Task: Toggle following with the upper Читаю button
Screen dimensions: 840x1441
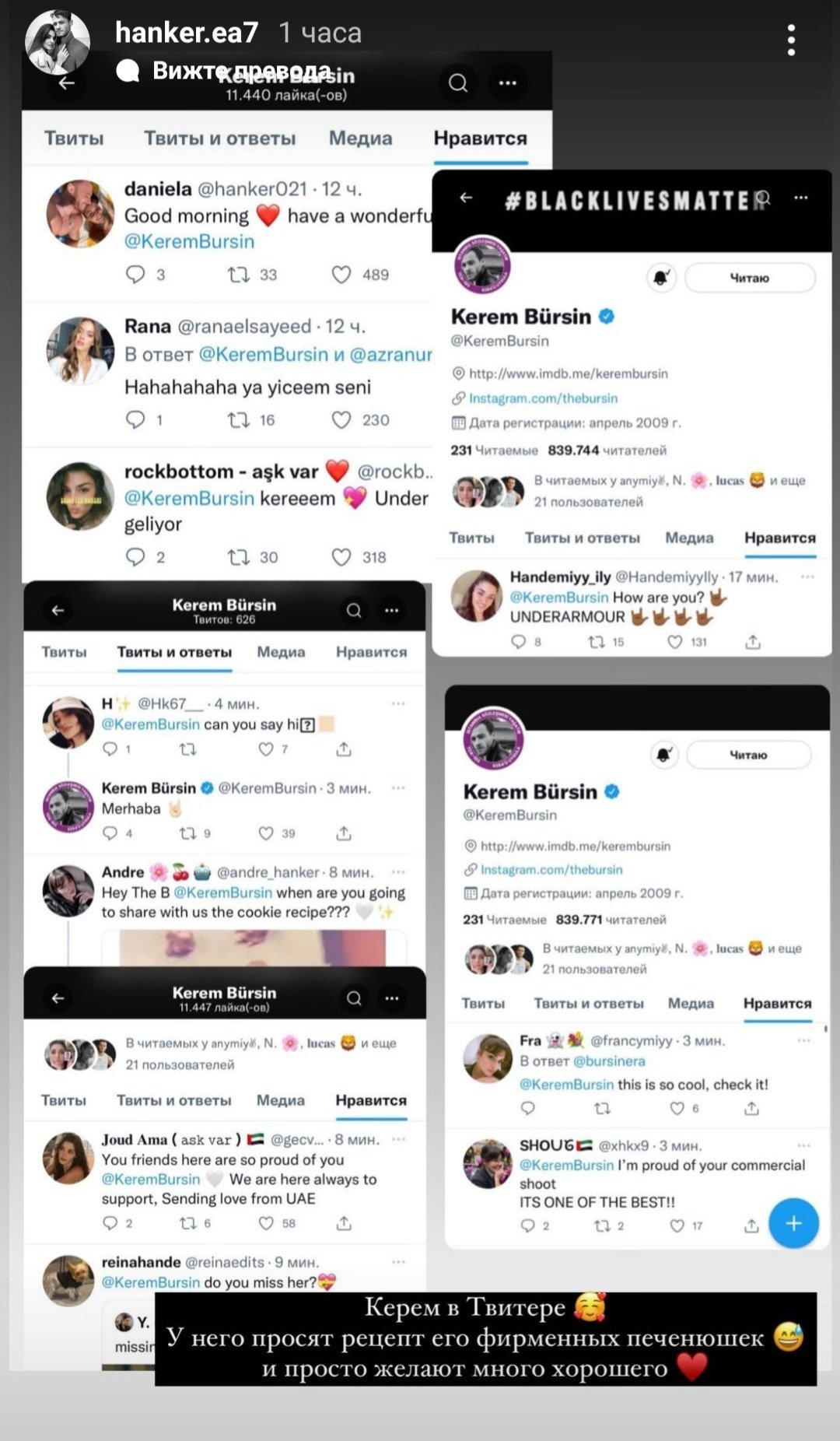Action: point(750,278)
